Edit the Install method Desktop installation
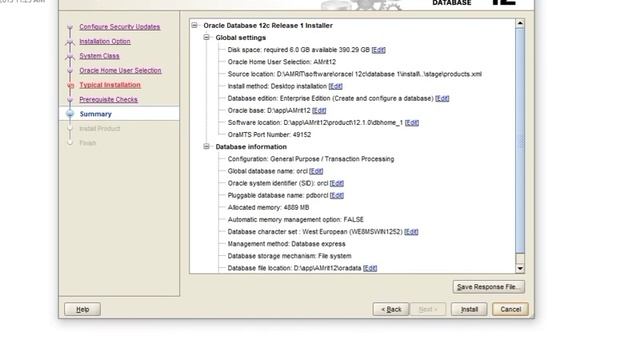 tap(336, 86)
